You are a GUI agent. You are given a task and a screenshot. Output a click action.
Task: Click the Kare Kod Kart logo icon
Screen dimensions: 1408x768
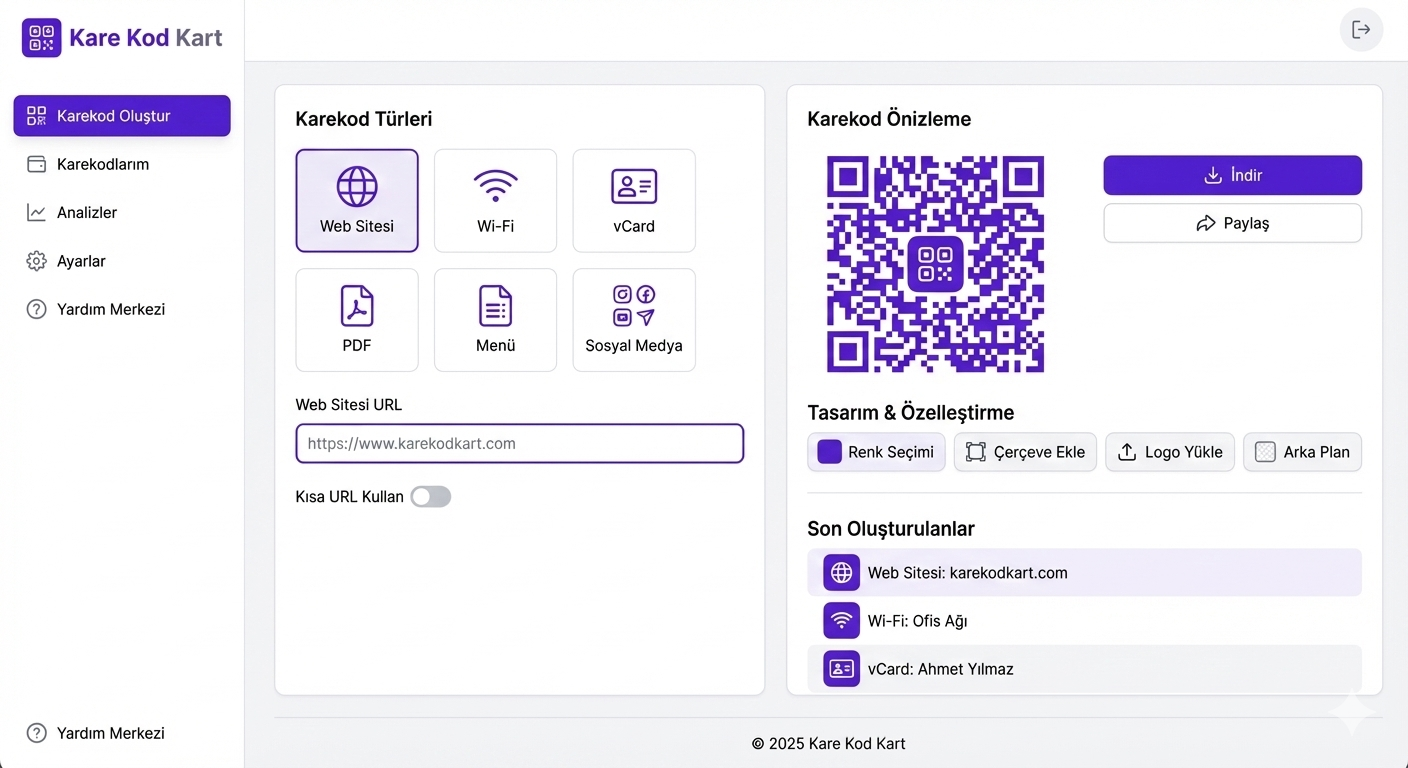click(41, 38)
